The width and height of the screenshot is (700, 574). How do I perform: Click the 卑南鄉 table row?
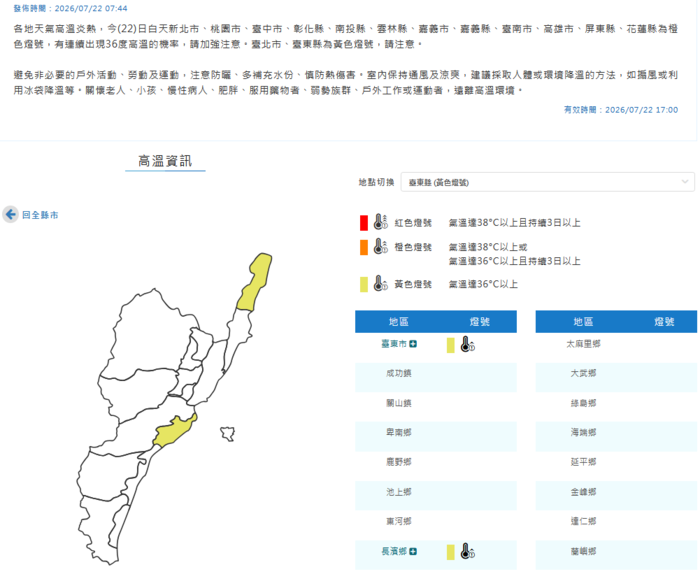pos(436,437)
